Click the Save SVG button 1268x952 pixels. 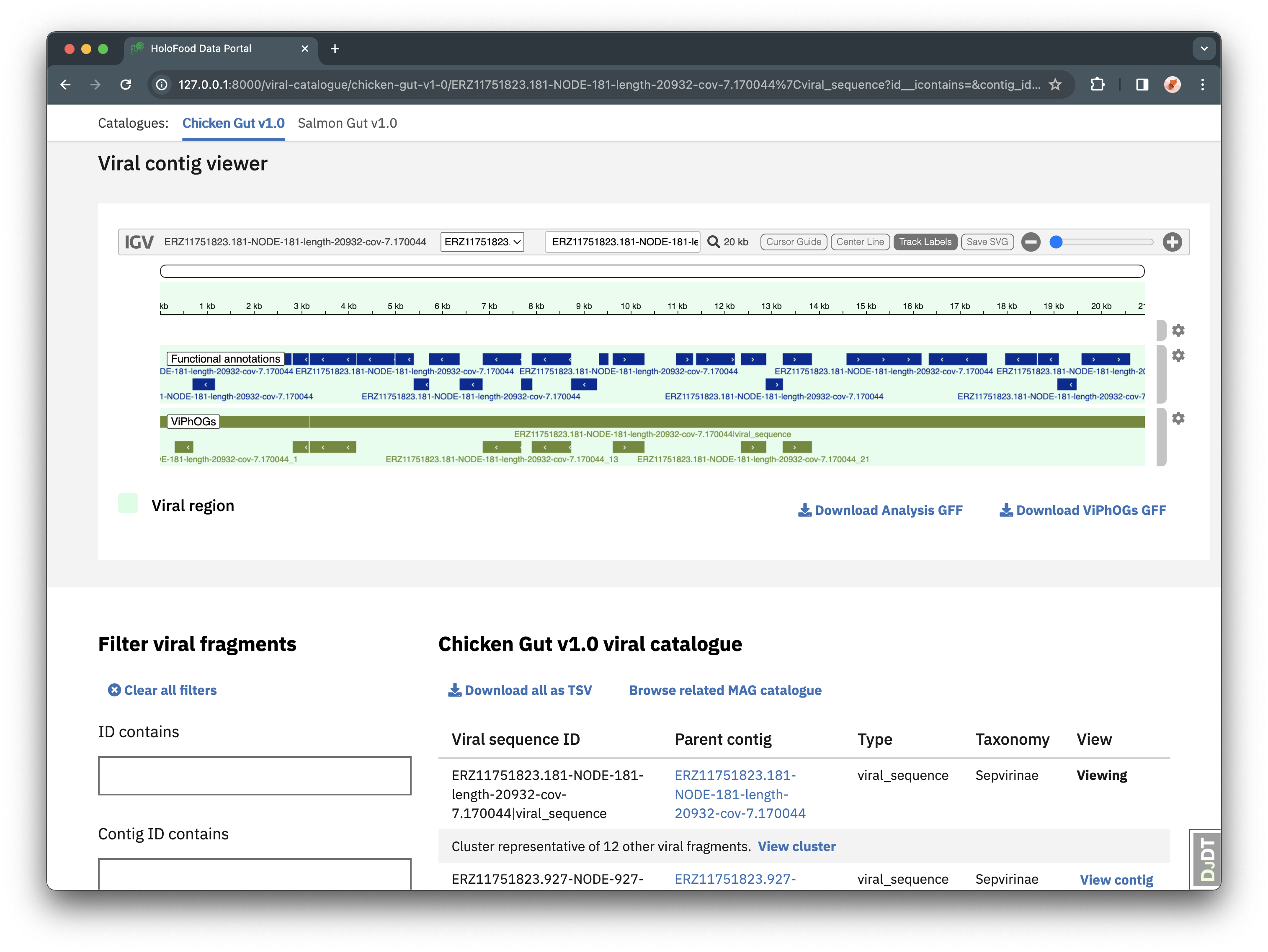(x=987, y=242)
